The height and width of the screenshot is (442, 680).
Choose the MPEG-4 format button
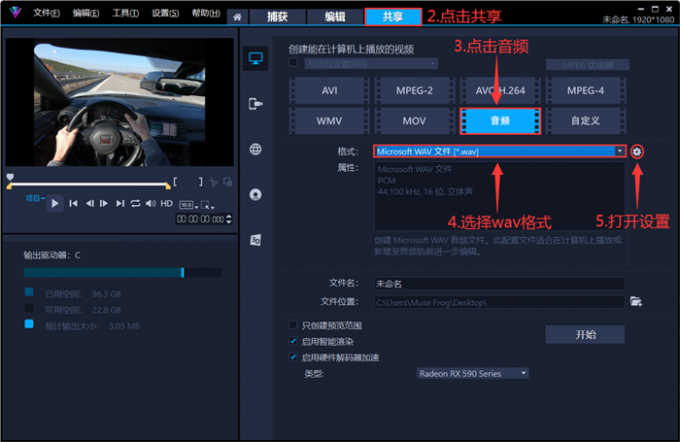click(585, 90)
